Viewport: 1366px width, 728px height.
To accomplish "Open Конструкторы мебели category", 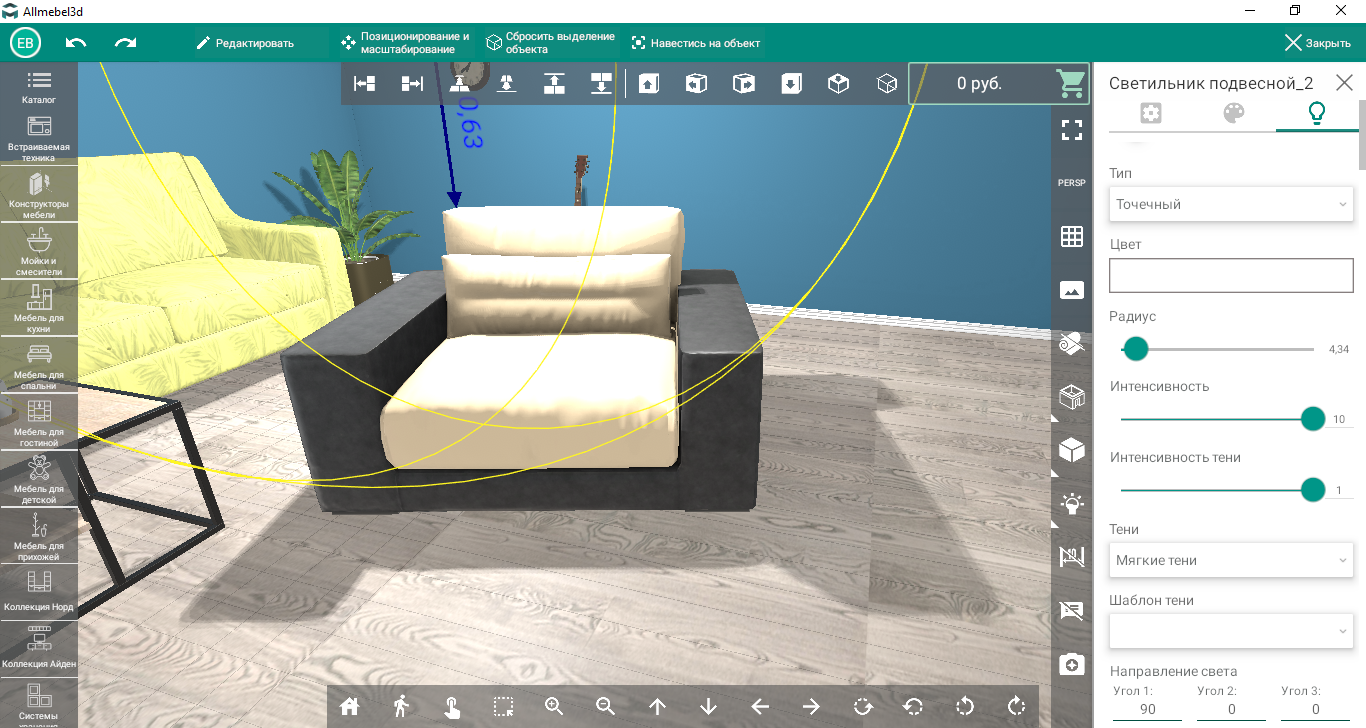I will pyautogui.click(x=39, y=196).
